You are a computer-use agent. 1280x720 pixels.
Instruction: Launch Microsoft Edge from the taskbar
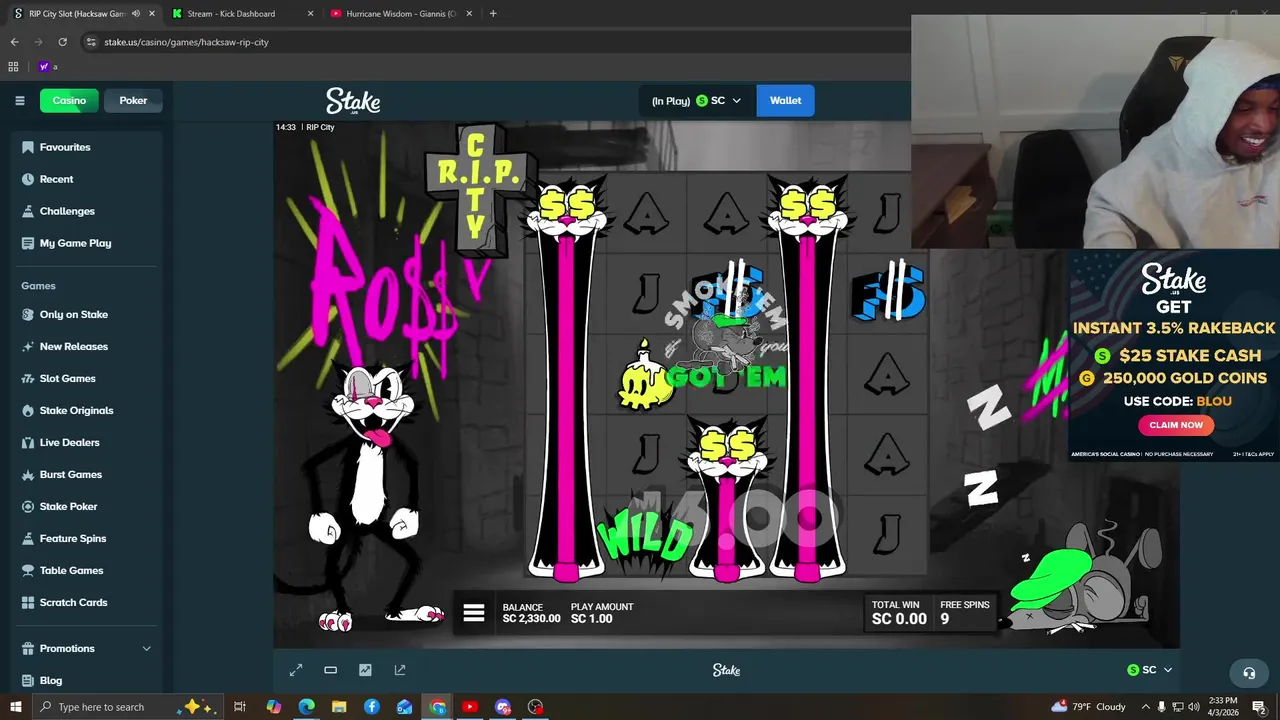pos(306,707)
